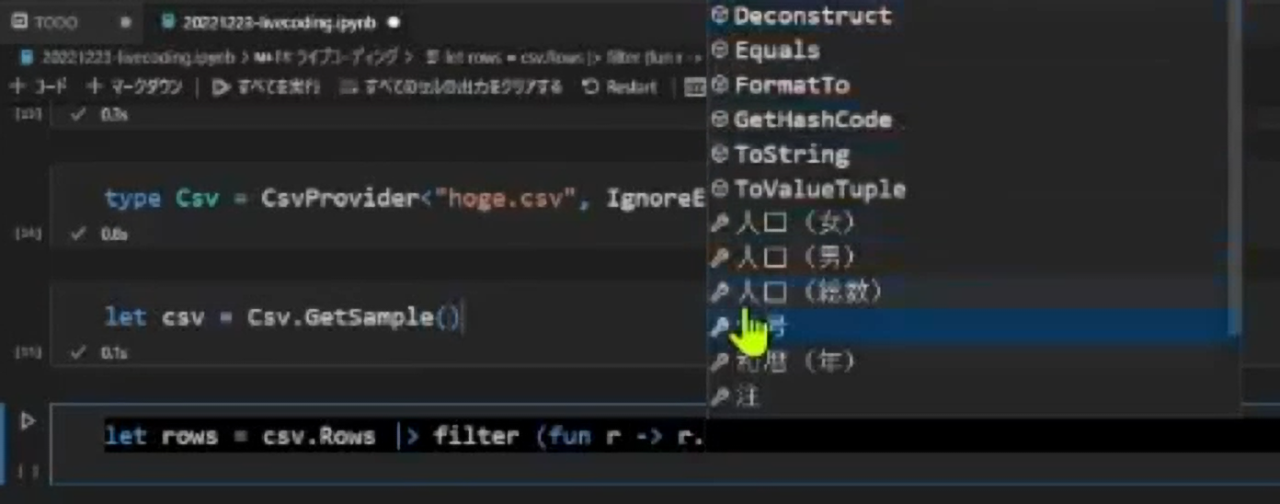Place cursor after Csv.GetSample() line
Image resolution: width=1280 pixels, height=504 pixels.
[462, 318]
